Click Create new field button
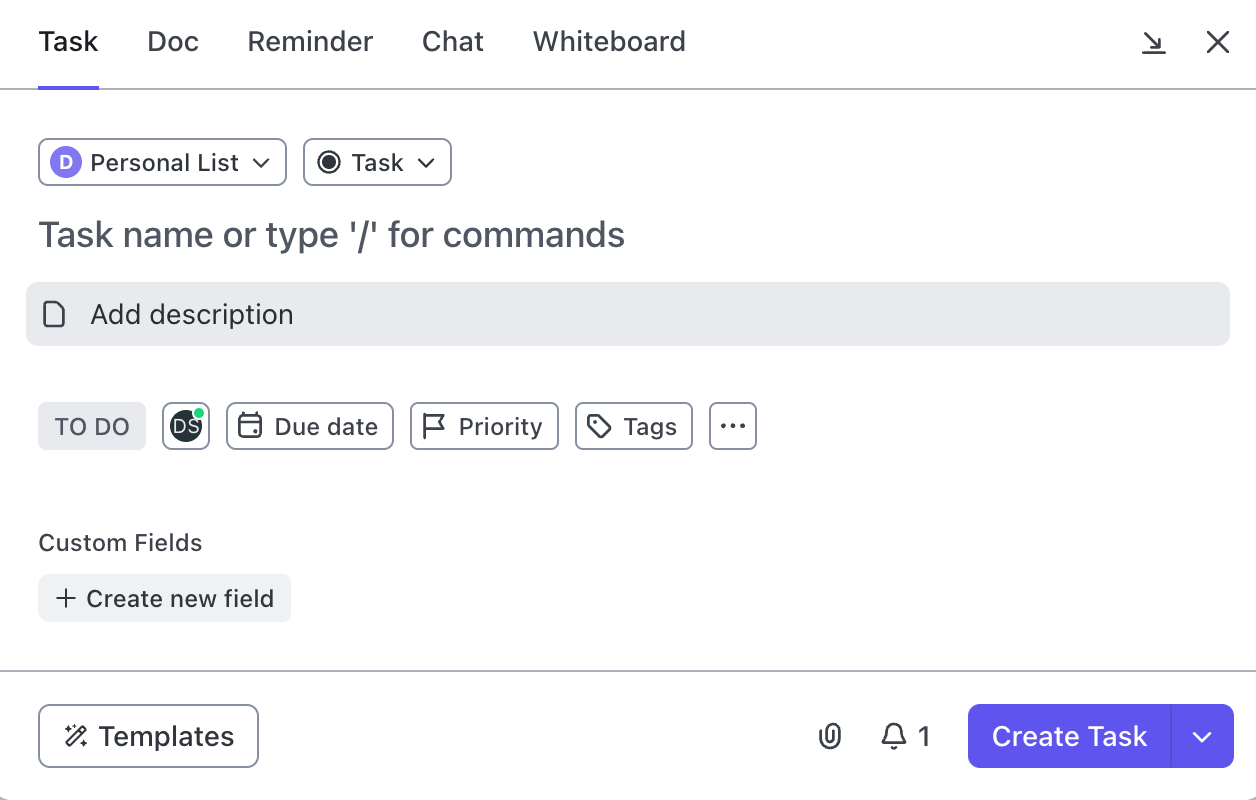Viewport: 1256px width, 800px height. [165, 598]
